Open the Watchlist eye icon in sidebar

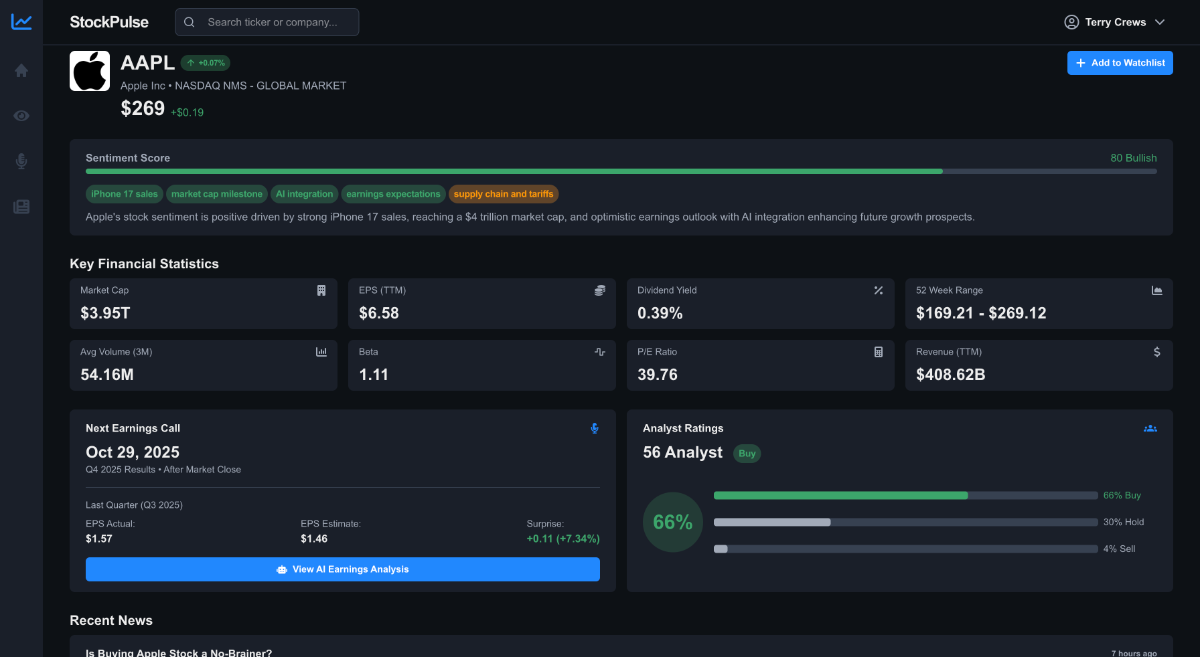pyautogui.click(x=21, y=116)
